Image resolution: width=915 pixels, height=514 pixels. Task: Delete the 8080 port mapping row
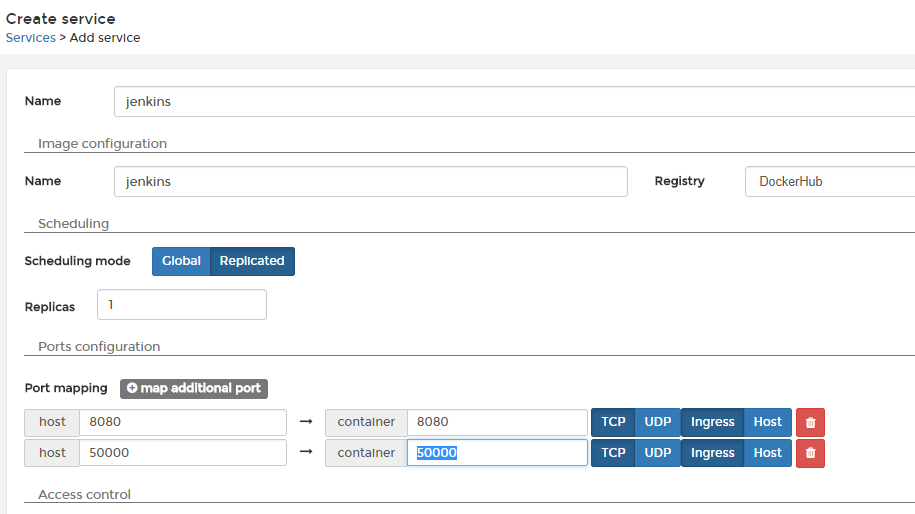click(810, 422)
